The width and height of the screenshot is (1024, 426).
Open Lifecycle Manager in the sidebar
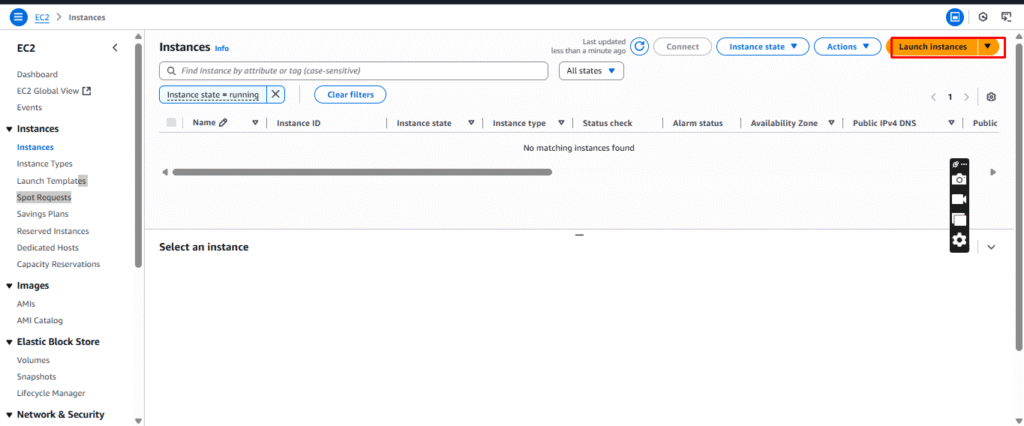coord(51,393)
